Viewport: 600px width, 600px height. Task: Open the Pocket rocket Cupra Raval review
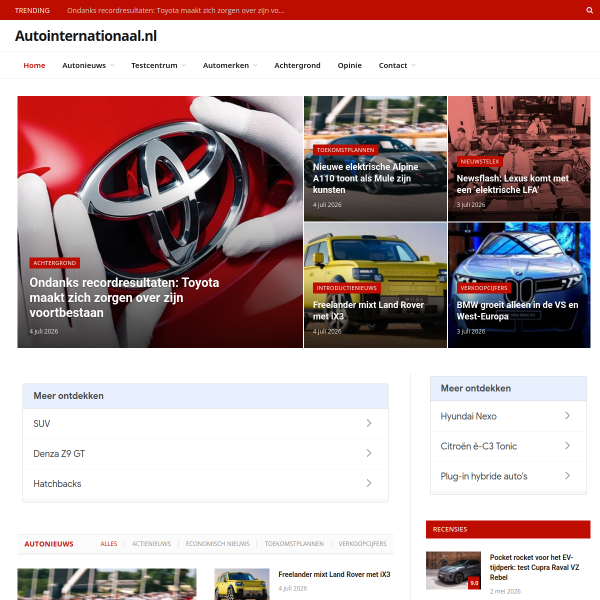(534, 567)
